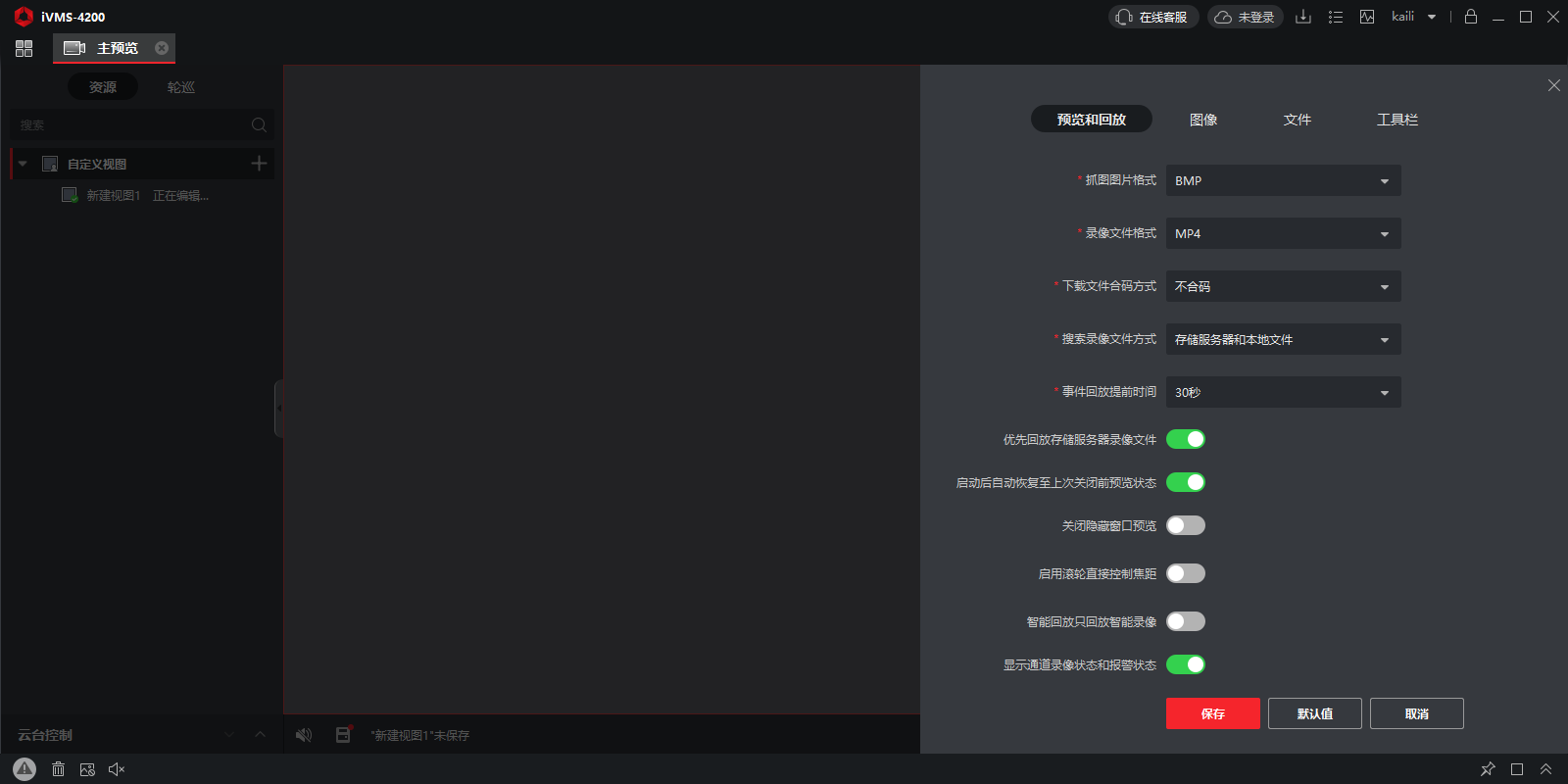Open the module grid menu icon
Screen dimensions: 1568x784
pos(24,48)
